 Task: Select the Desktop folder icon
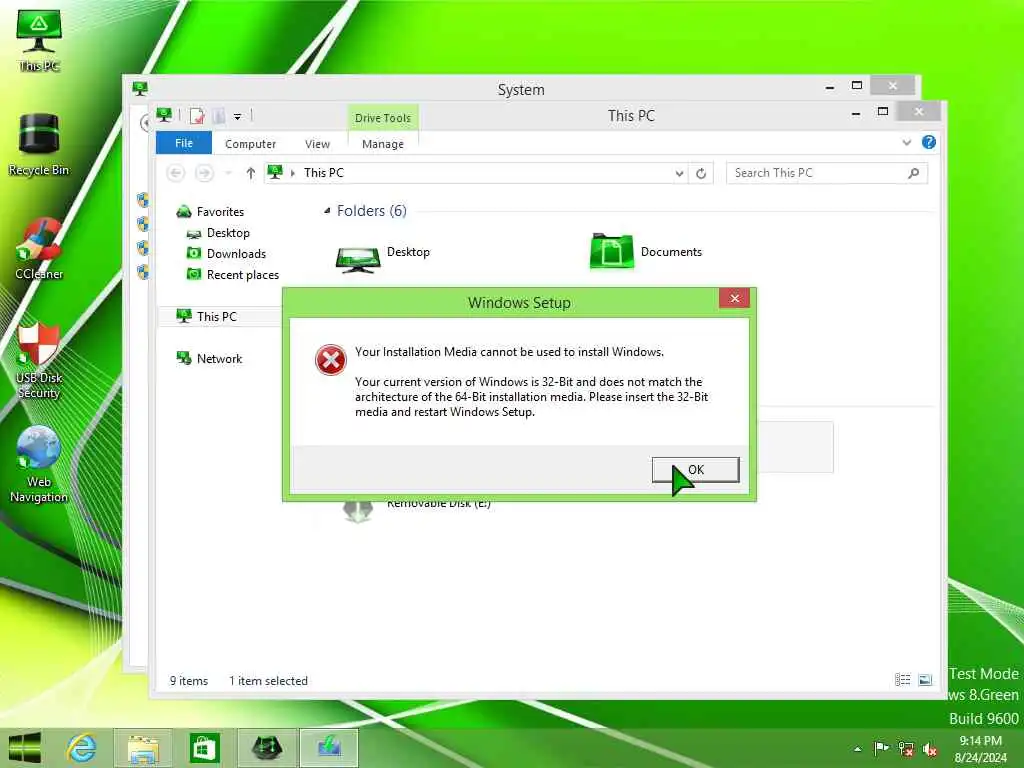click(x=357, y=259)
